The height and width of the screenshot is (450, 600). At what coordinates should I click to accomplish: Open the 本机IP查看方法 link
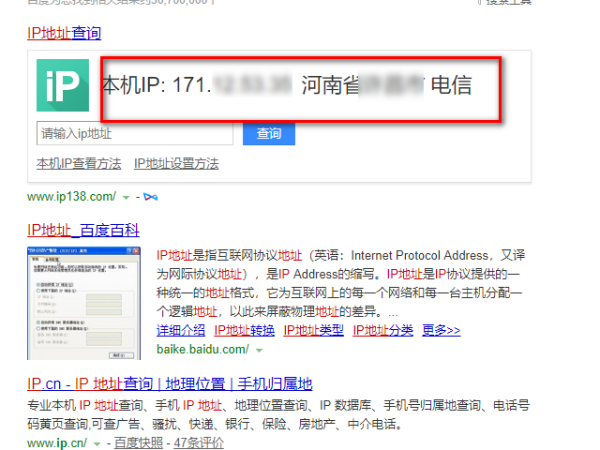[x=79, y=164]
